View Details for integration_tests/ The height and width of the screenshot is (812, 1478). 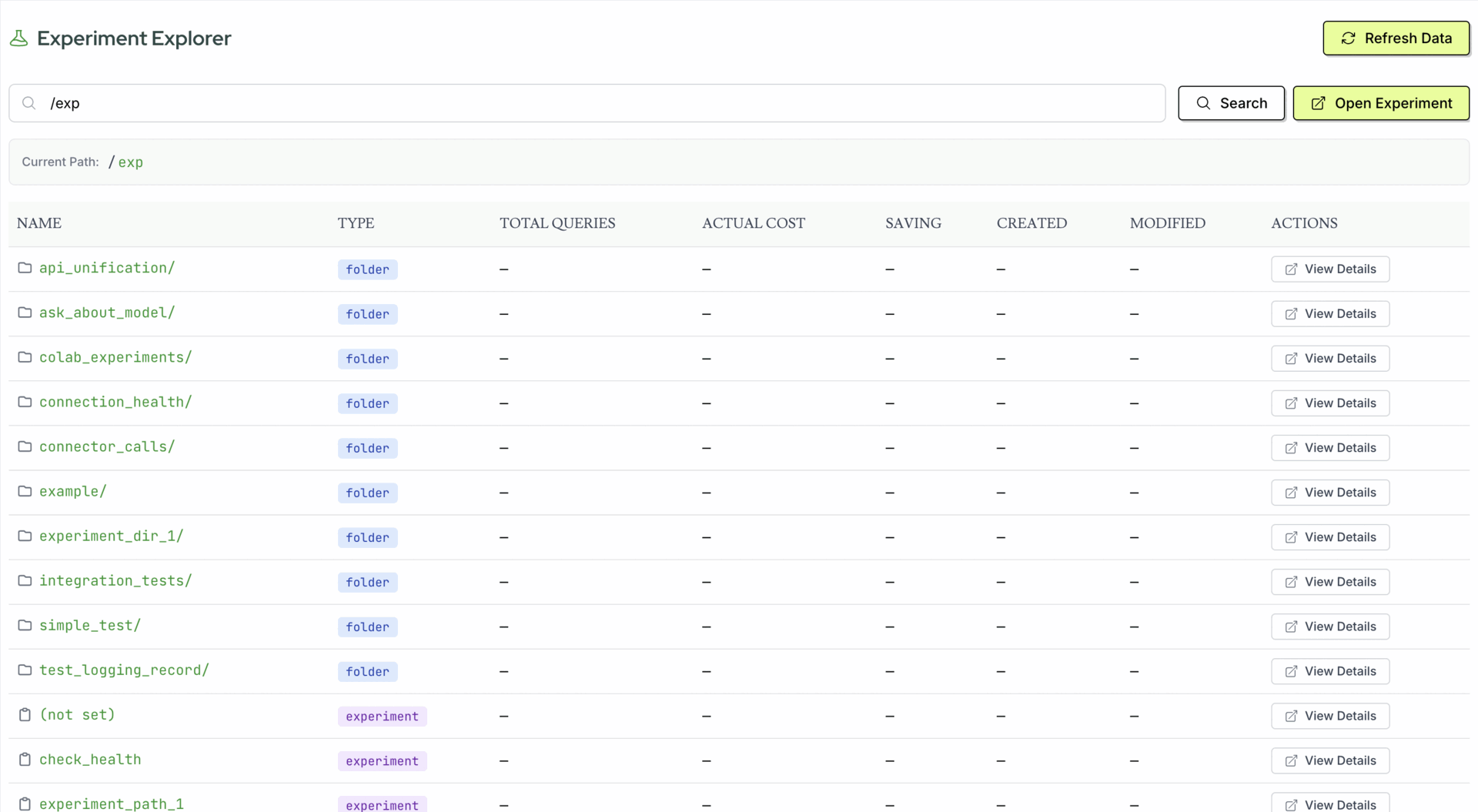pos(1330,582)
